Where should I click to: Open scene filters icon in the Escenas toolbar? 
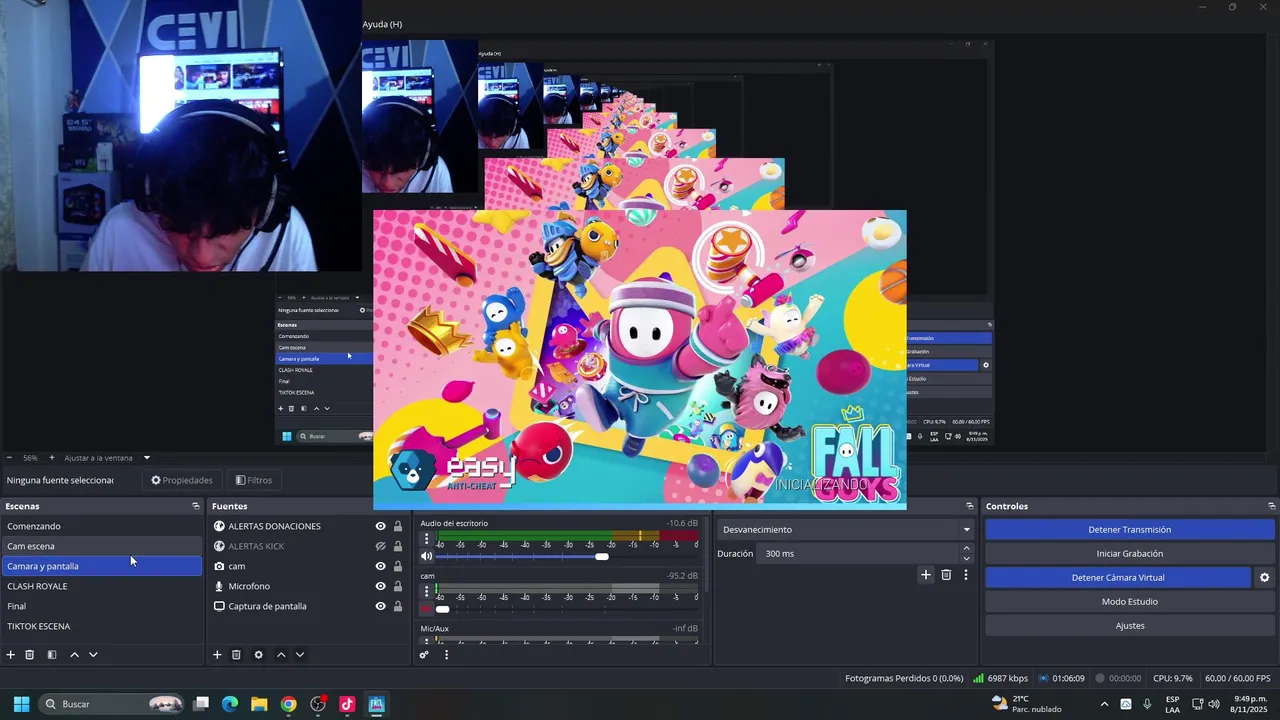point(52,655)
